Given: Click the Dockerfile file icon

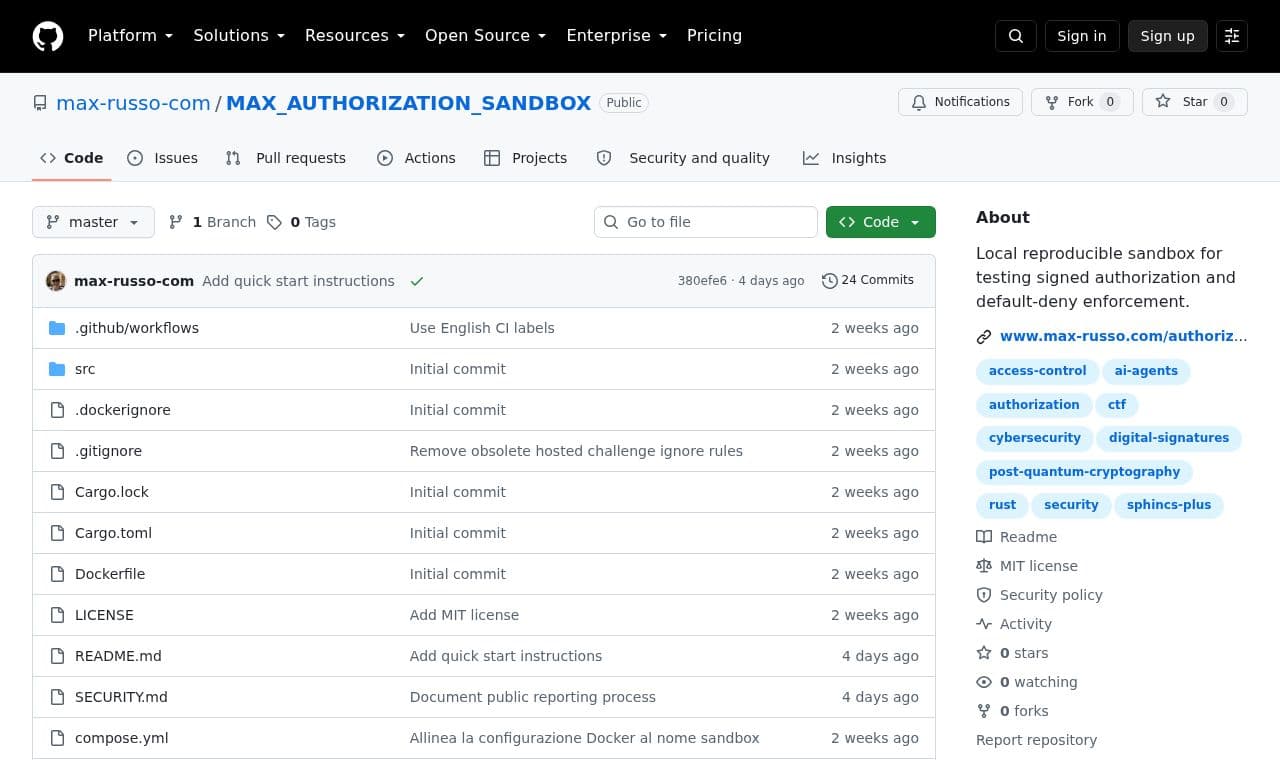Looking at the screenshot, I should (57, 574).
